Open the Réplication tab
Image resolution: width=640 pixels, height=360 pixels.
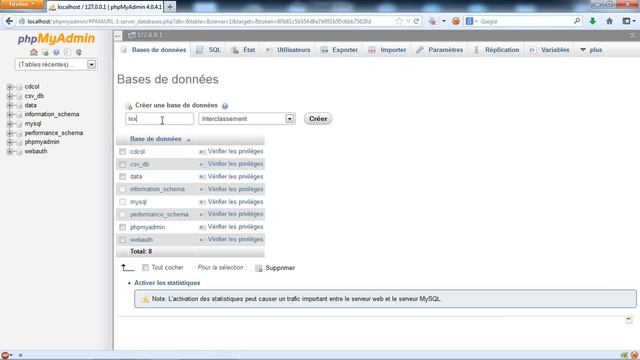click(496, 50)
